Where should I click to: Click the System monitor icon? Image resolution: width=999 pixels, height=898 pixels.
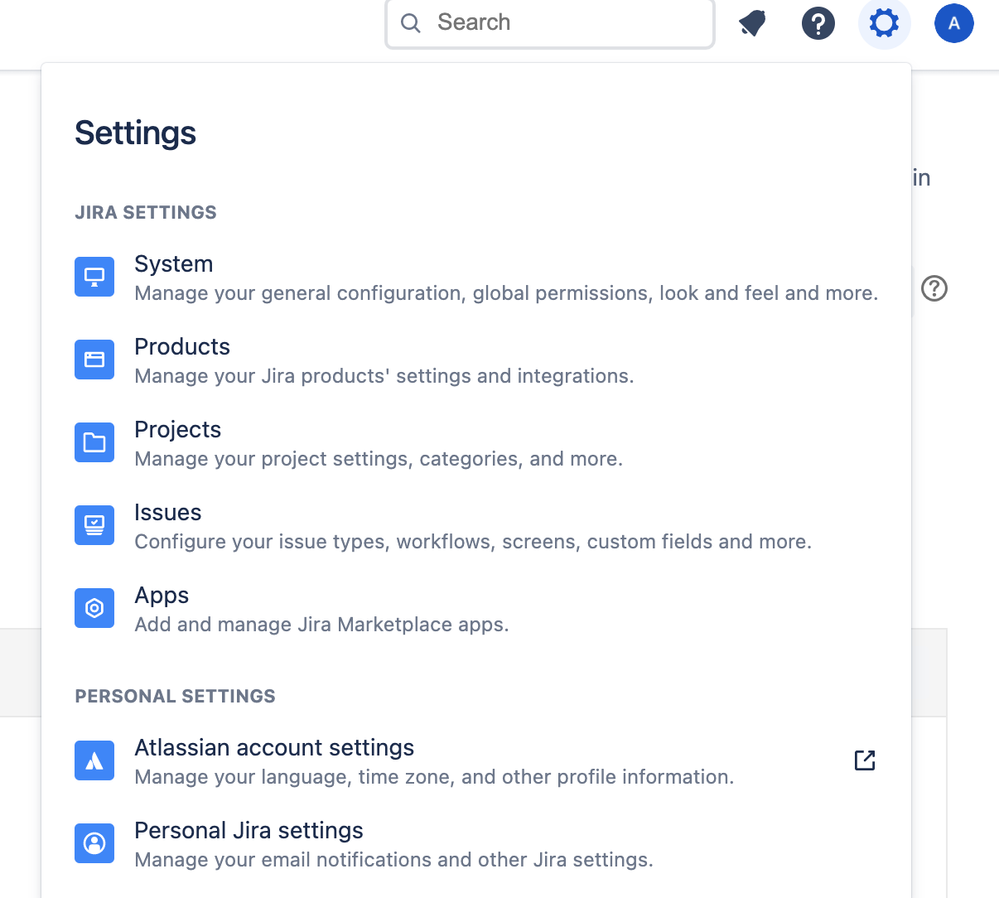(x=94, y=277)
